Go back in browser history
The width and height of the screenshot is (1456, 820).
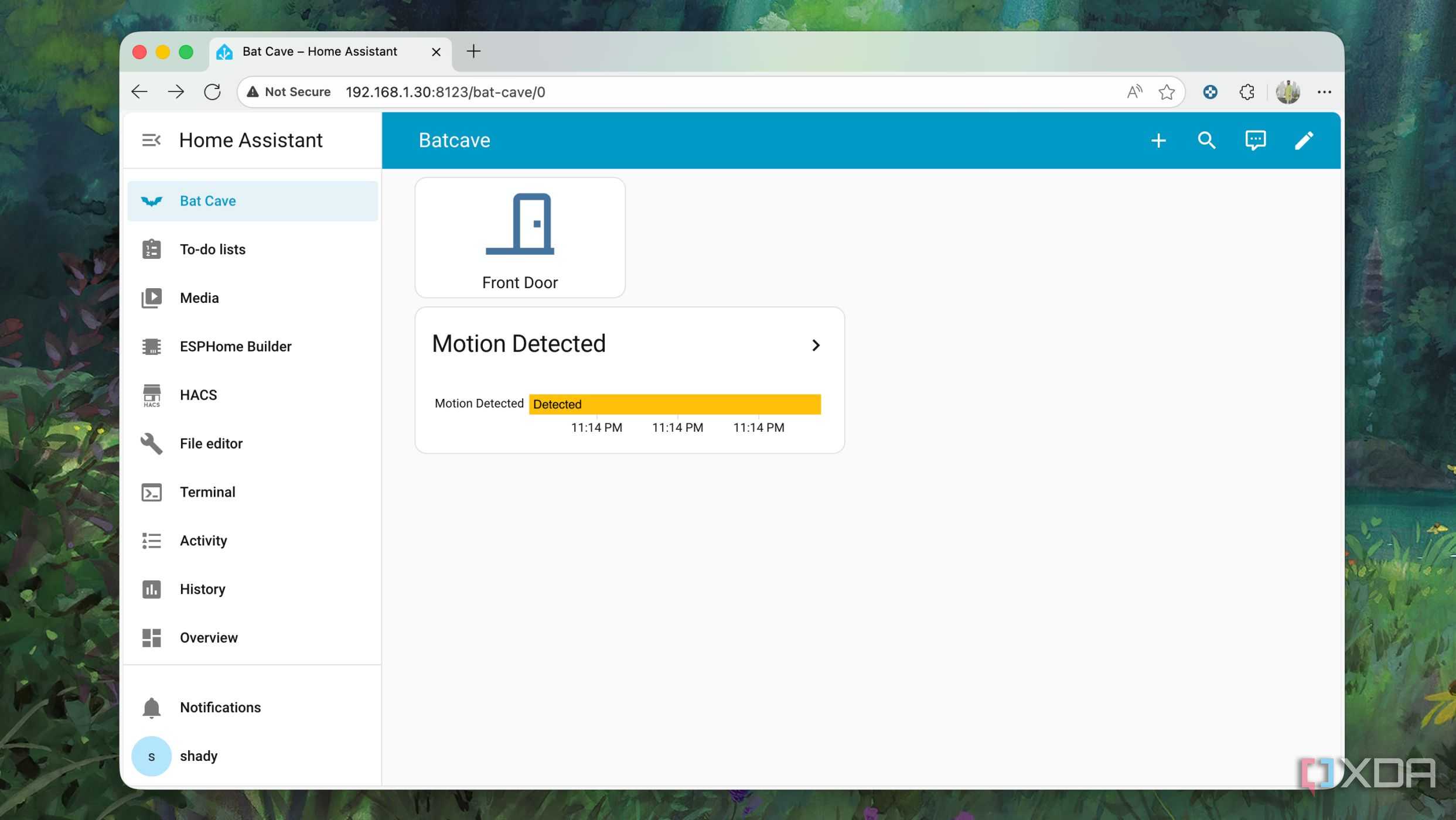pos(139,92)
